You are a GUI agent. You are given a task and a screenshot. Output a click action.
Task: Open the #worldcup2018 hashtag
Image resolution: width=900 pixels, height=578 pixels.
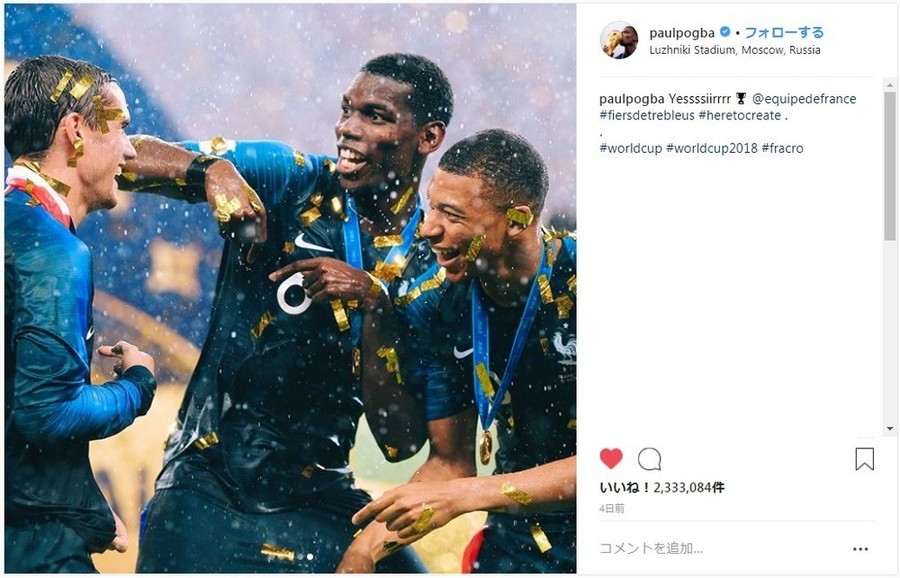tap(712, 148)
